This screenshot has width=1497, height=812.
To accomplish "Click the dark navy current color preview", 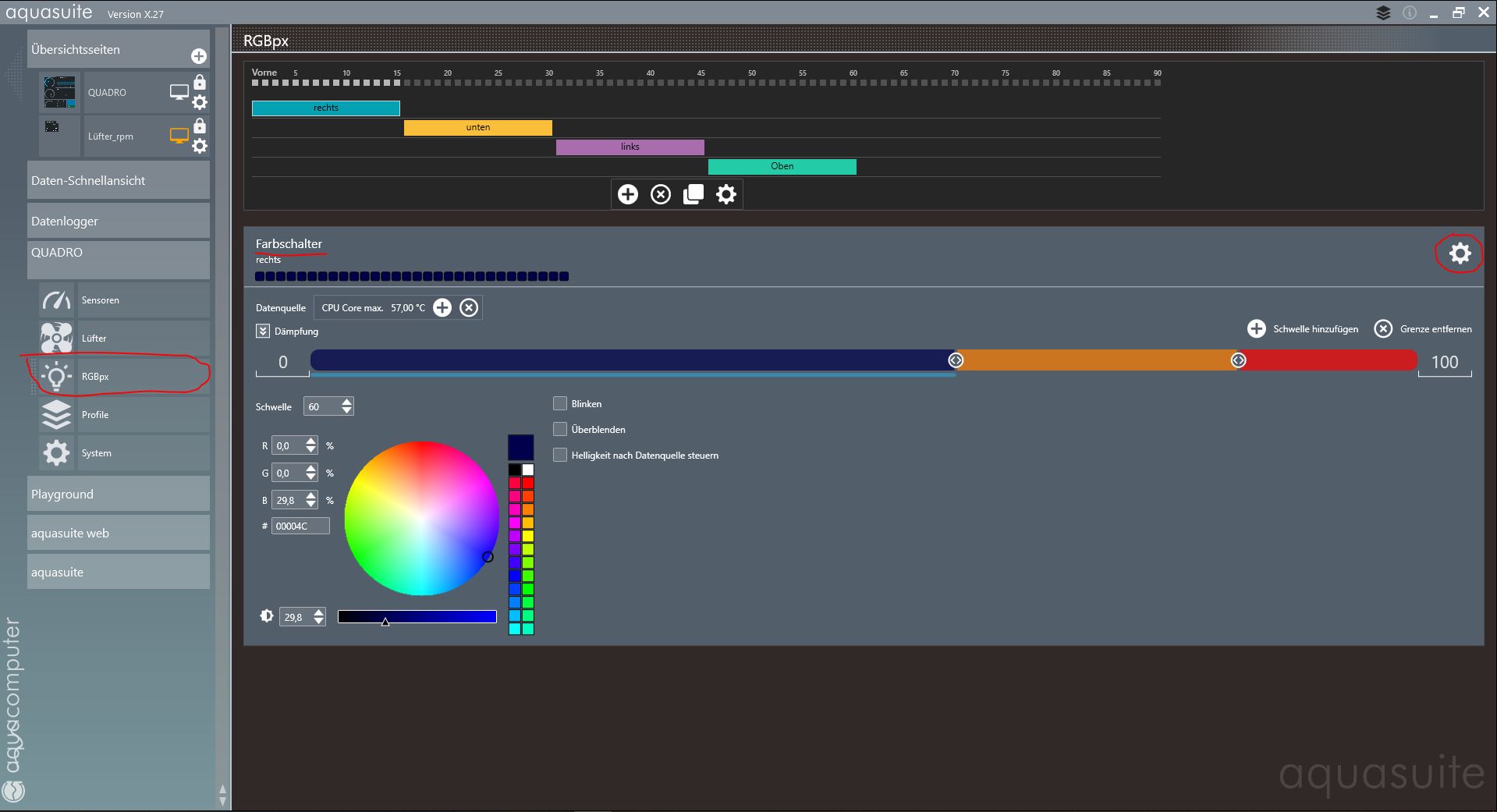I will pyautogui.click(x=521, y=448).
